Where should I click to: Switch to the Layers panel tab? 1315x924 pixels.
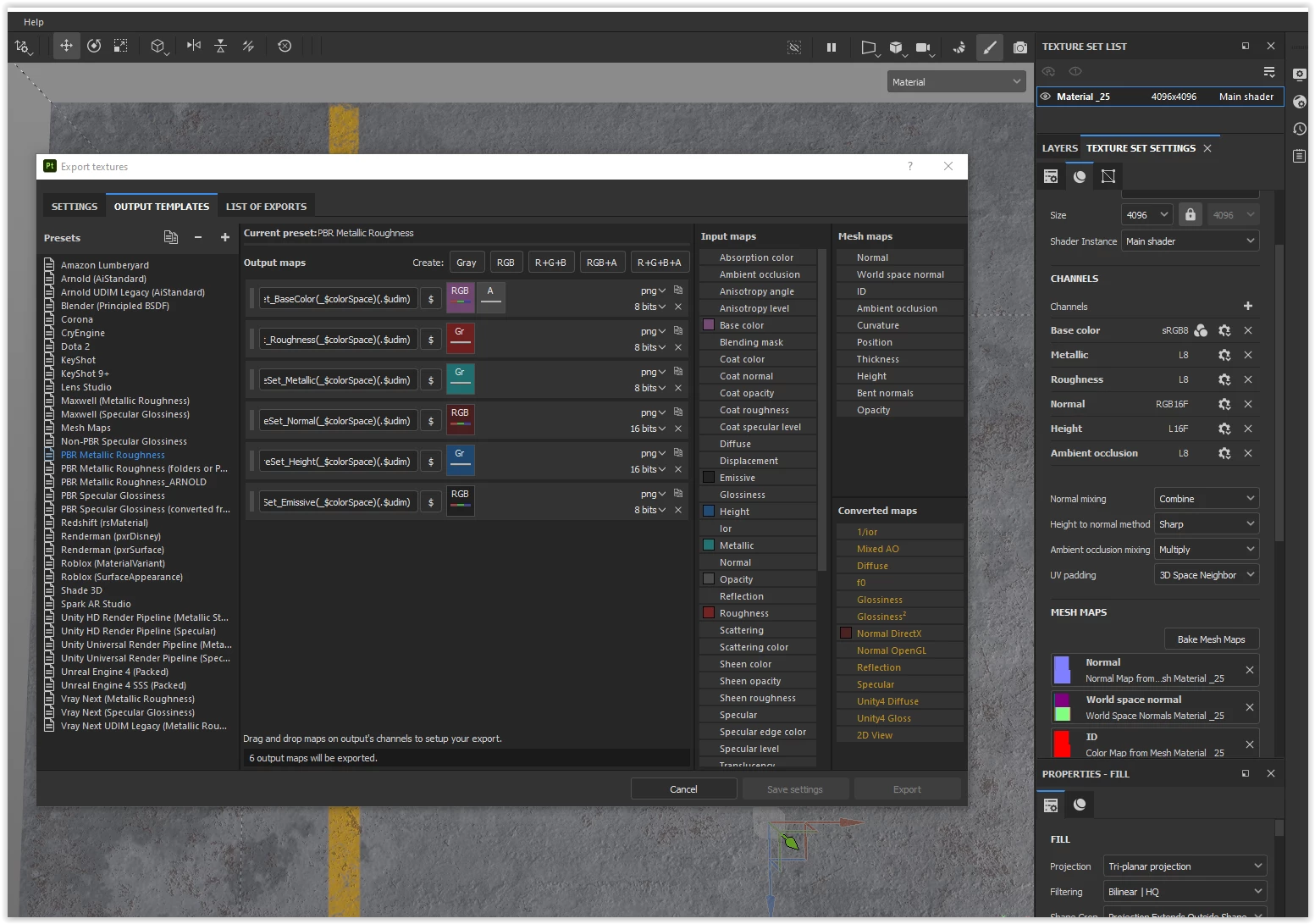pyautogui.click(x=1059, y=148)
